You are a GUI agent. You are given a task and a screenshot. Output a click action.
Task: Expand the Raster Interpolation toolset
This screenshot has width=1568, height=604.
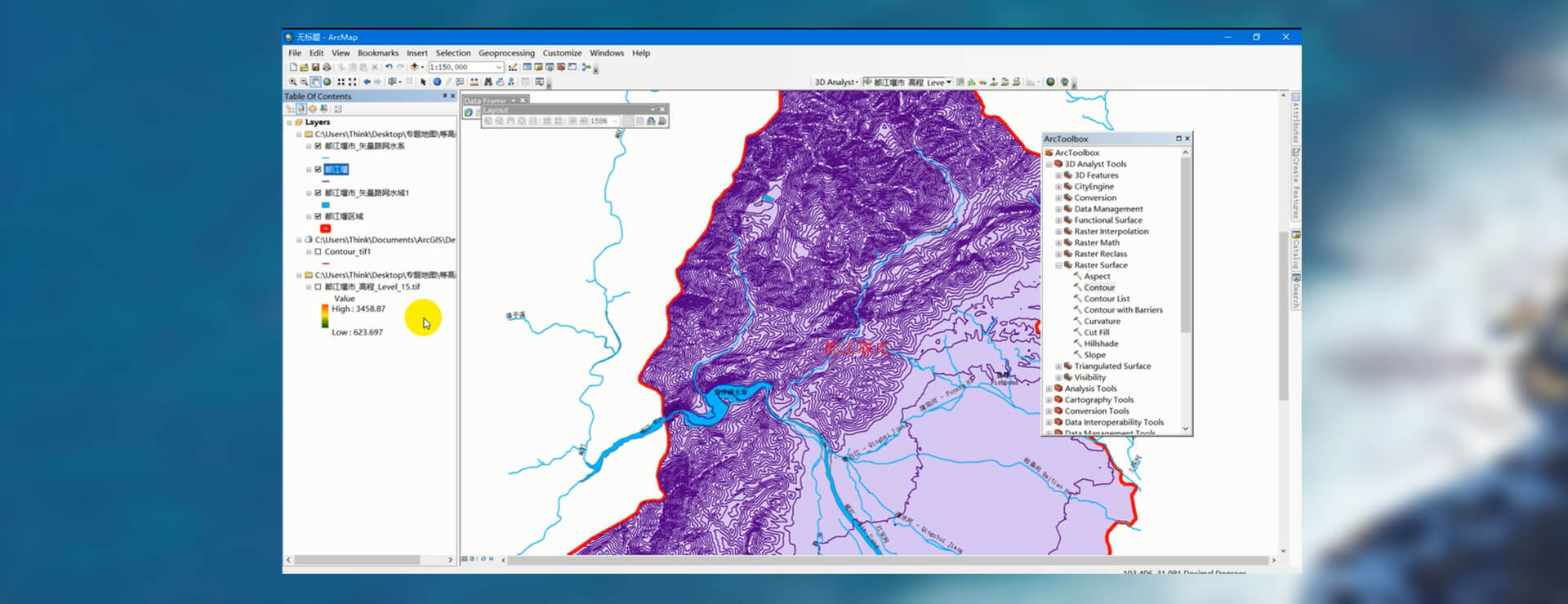(x=1058, y=232)
